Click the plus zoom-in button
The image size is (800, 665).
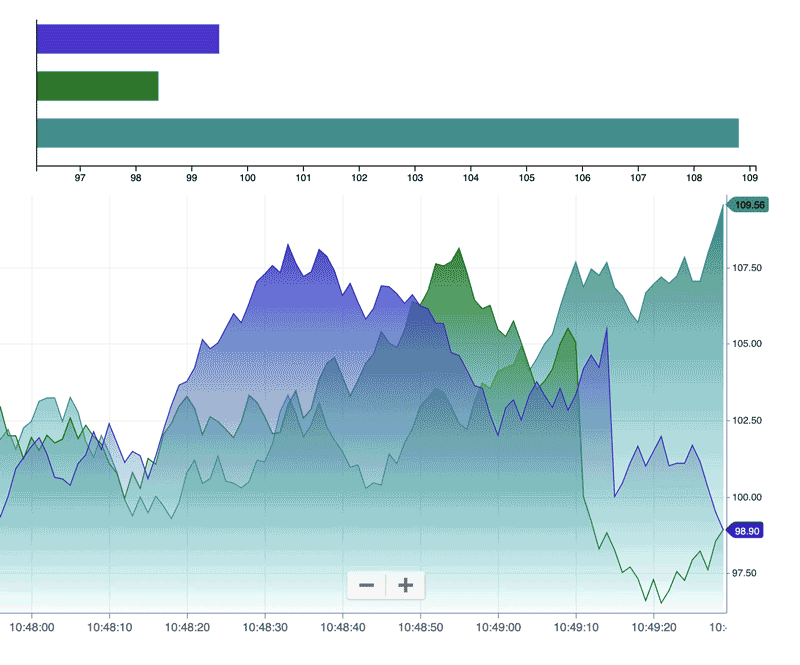pyautogui.click(x=405, y=585)
